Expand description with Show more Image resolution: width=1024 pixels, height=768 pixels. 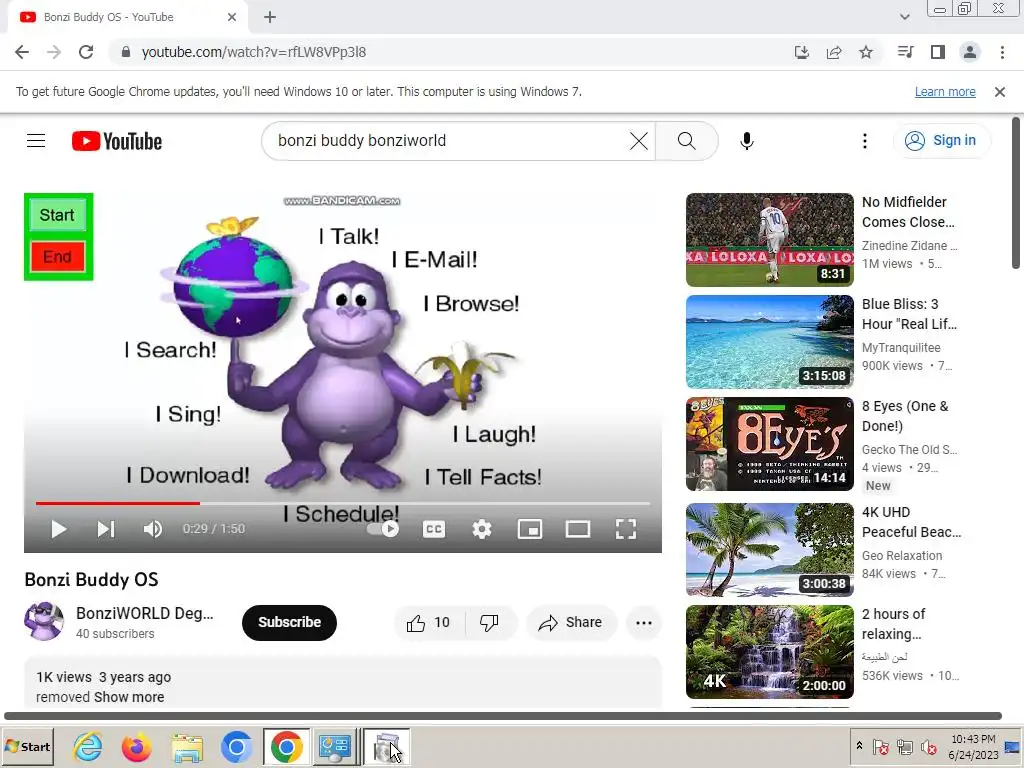[129, 697]
